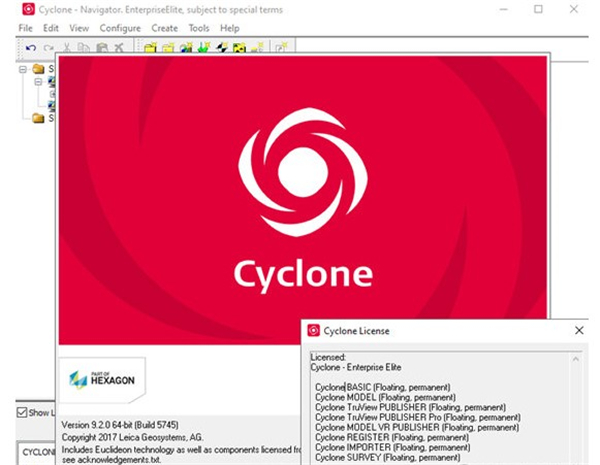
Task: Click the Redo arrow in the toolbar
Action: 48,48
